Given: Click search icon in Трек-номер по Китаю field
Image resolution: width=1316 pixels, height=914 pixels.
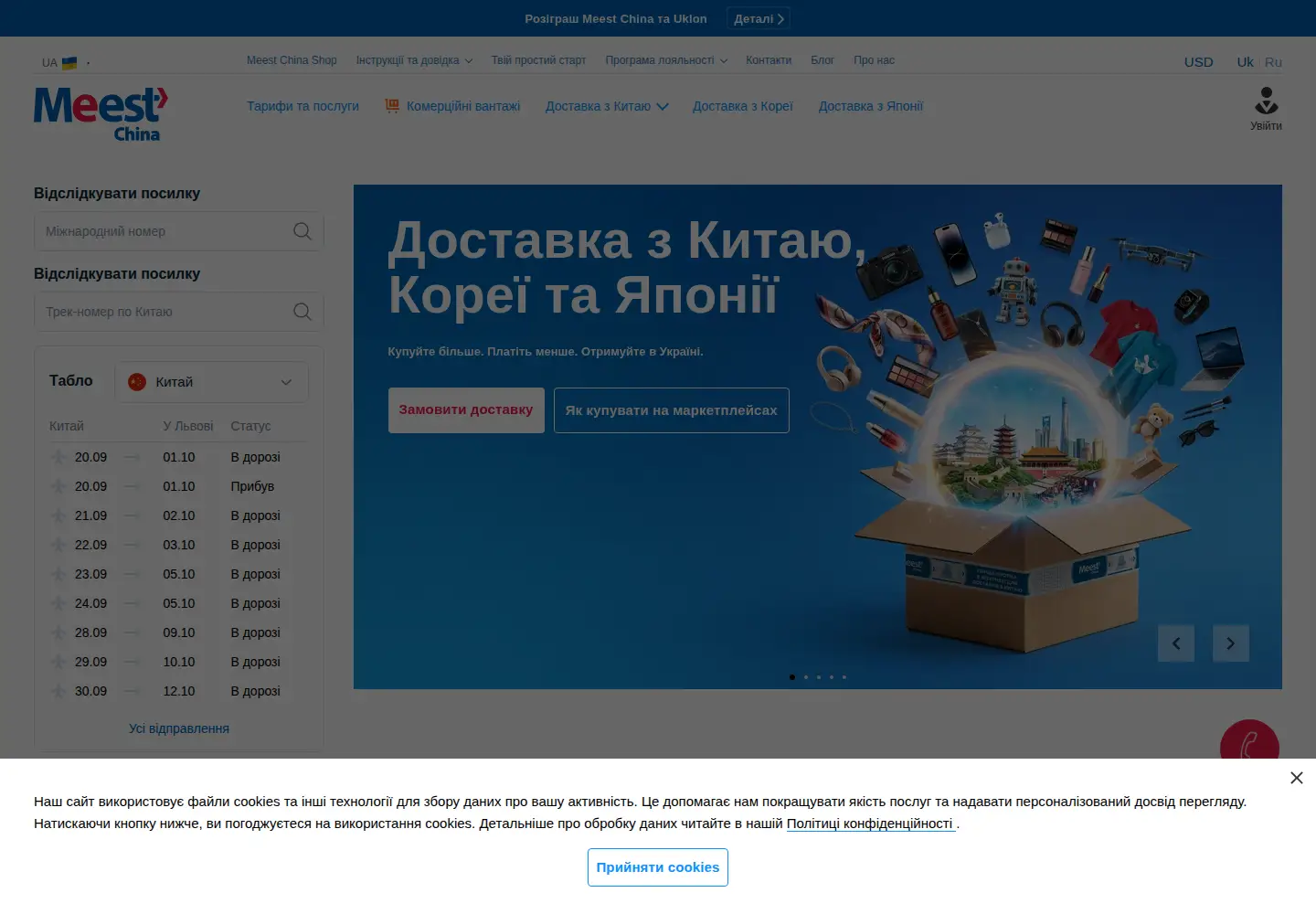Looking at the screenshot, I should coord(302,312).
